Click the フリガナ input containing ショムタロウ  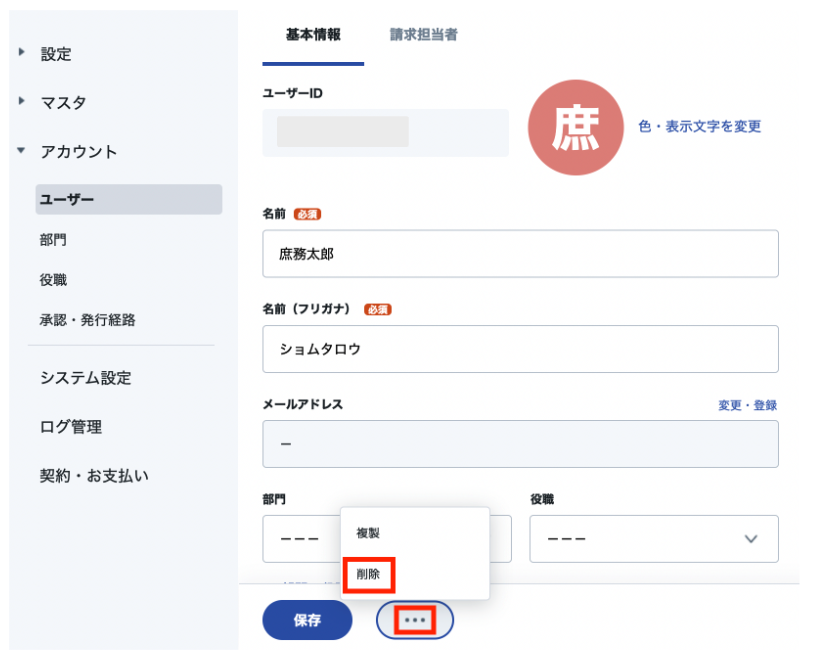point(520,349)
